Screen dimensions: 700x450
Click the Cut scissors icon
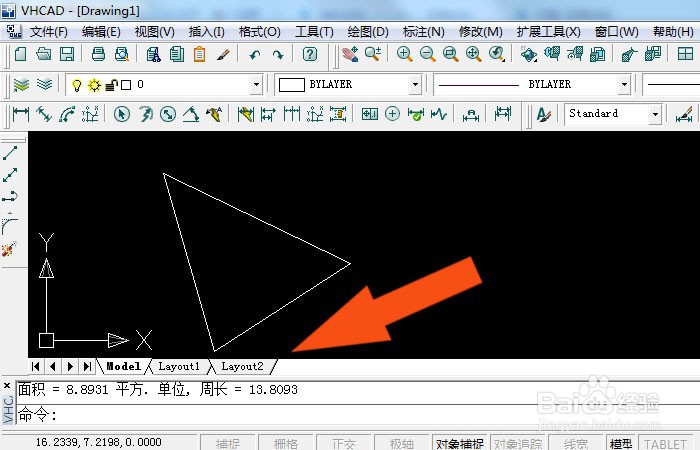[x=154, y=54]
